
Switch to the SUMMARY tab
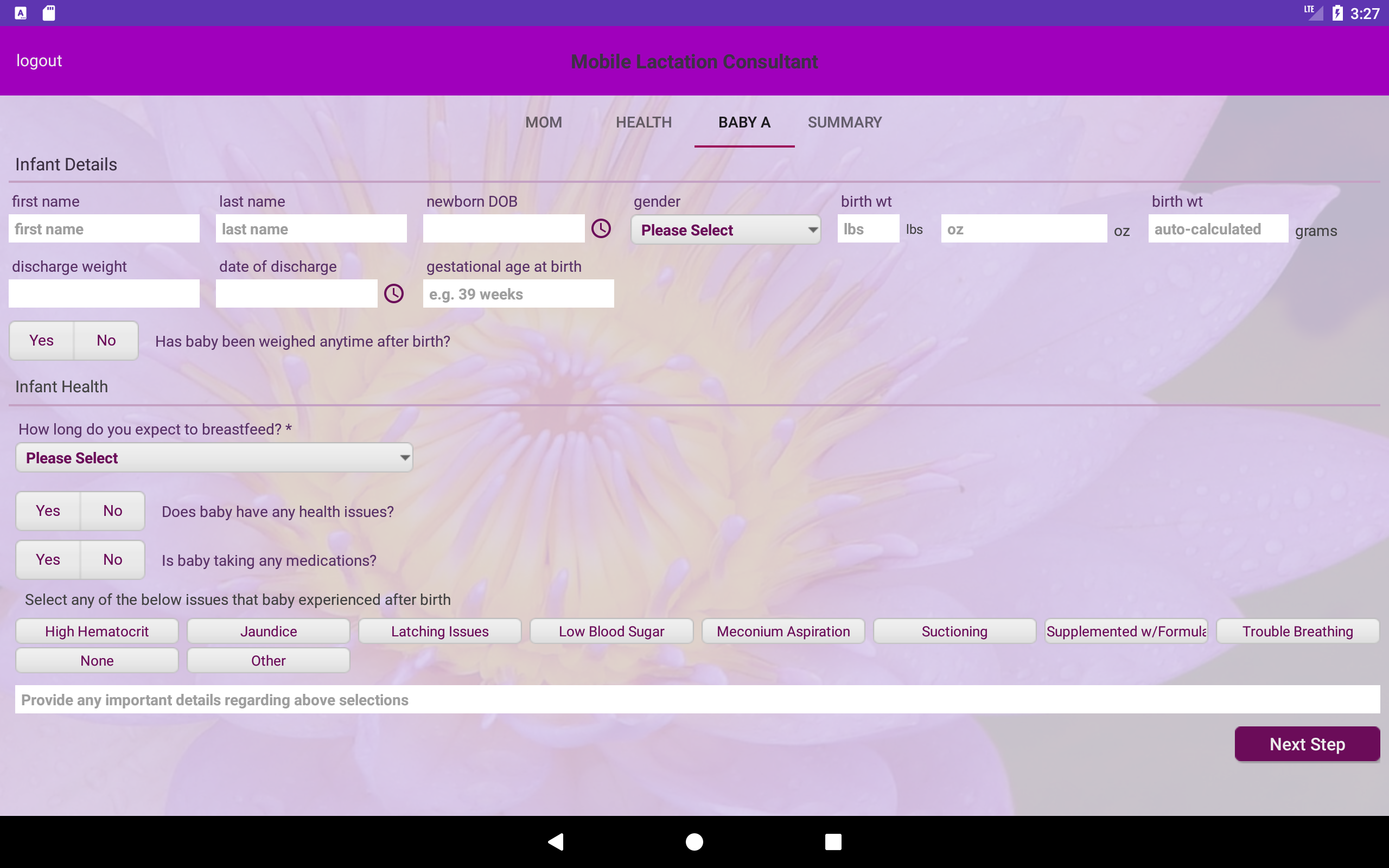[x=844, y=122]
